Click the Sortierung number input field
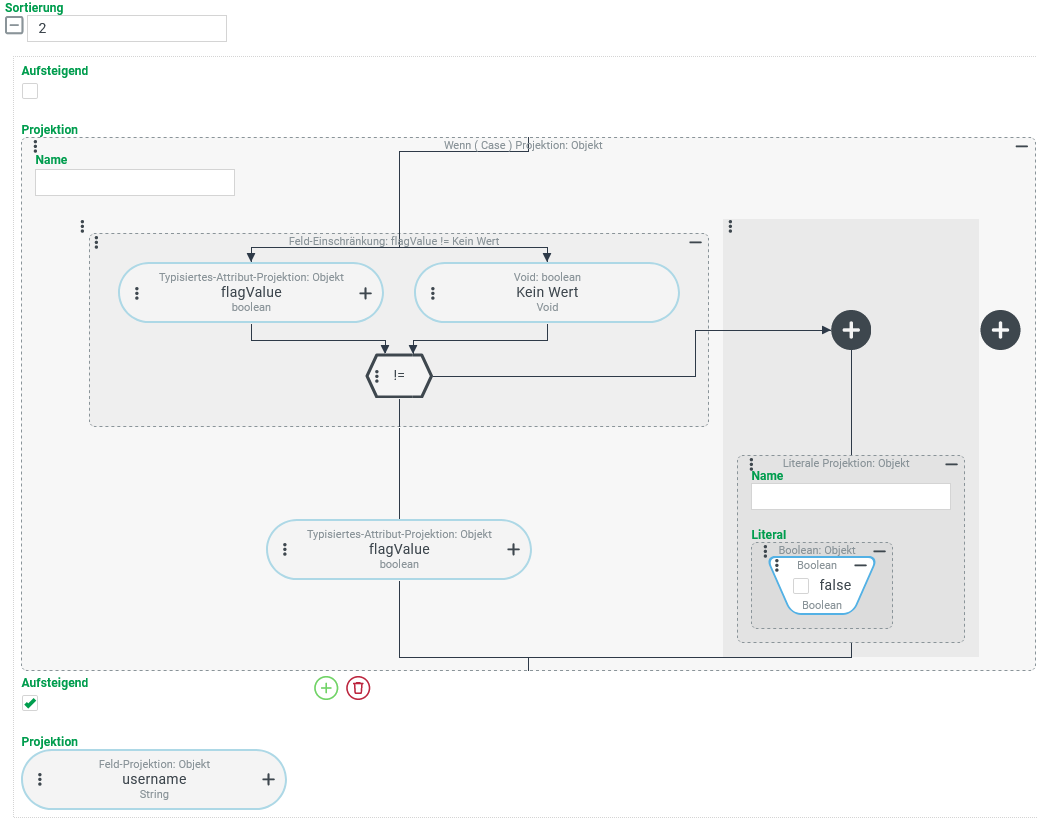Viewport: 1037px width, 821px height. tap(127, 28)
